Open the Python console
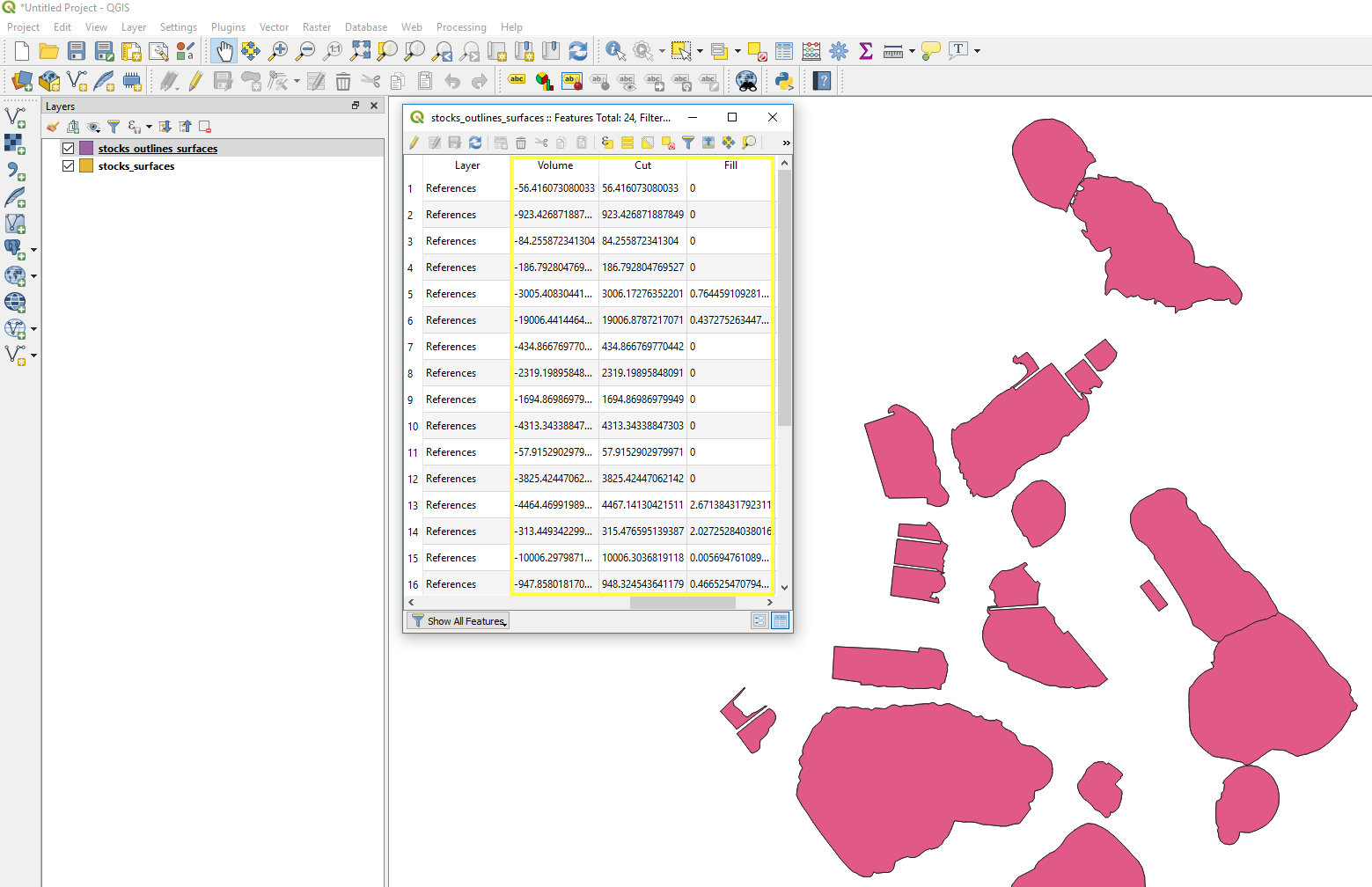This screenshot has width=1372, height=887. pos(783,82)
